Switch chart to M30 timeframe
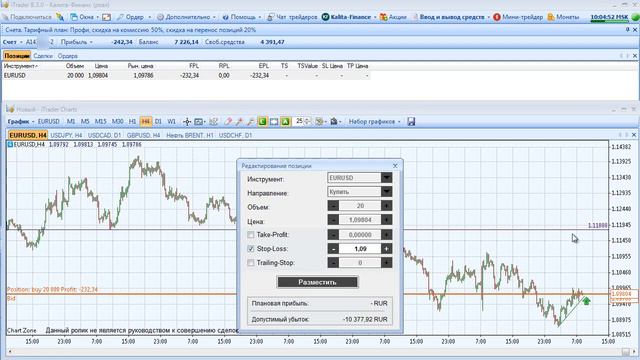Viewport: 640px width, 360px height. tap(118, 122)
